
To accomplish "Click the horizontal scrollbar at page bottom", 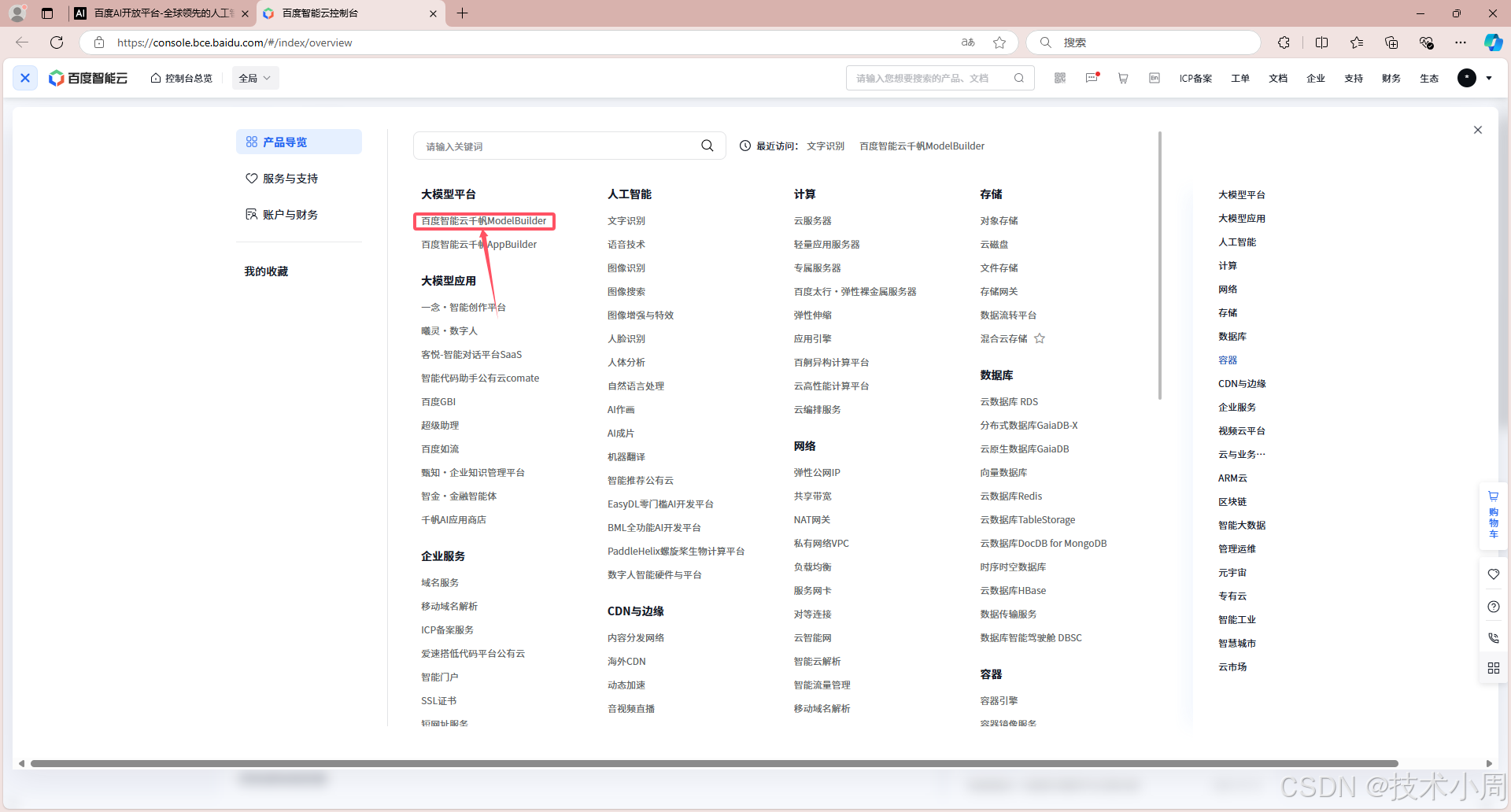I will (715, 763).
